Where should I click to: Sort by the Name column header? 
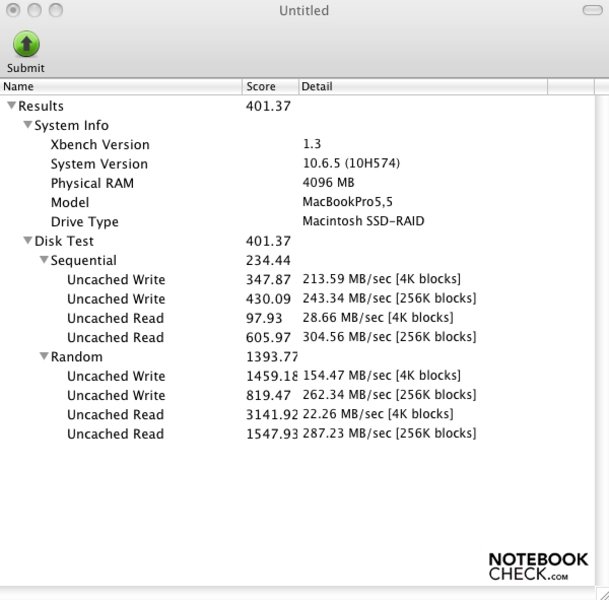pyautogui.click(x=121, y=86)
